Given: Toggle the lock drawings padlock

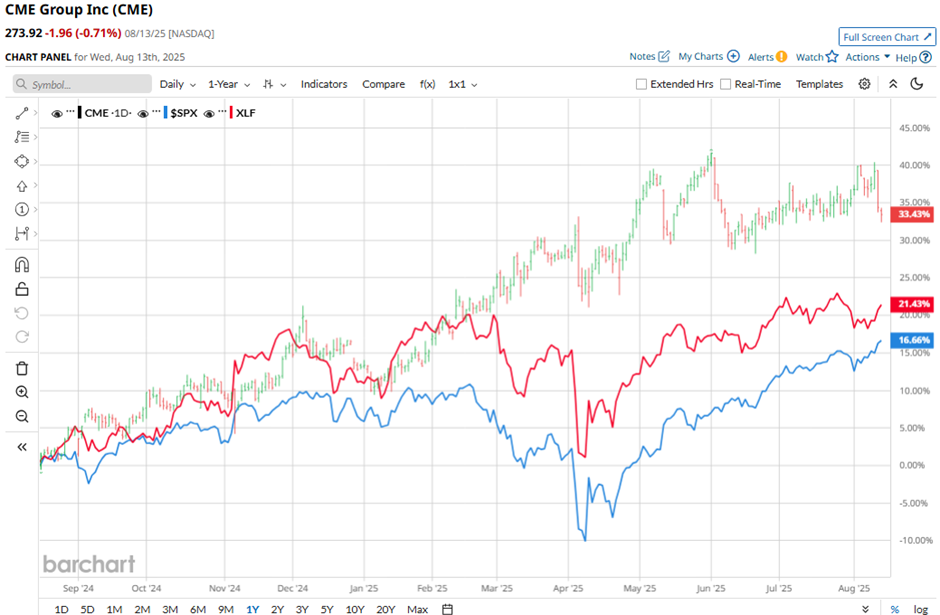Looking at the screenshot, I should tap(22, 289).
